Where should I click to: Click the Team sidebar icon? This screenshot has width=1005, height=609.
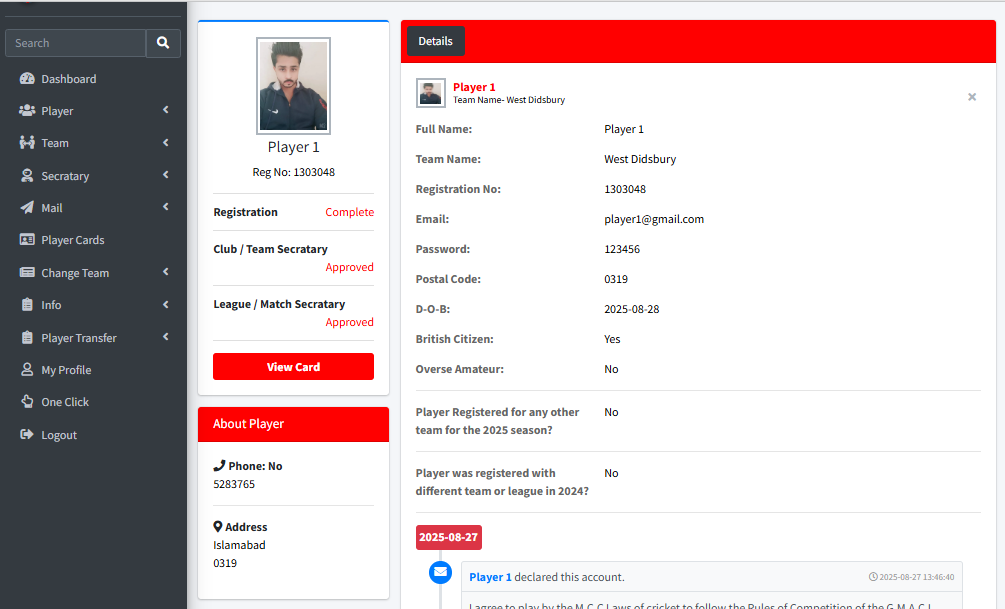[26, 142]
